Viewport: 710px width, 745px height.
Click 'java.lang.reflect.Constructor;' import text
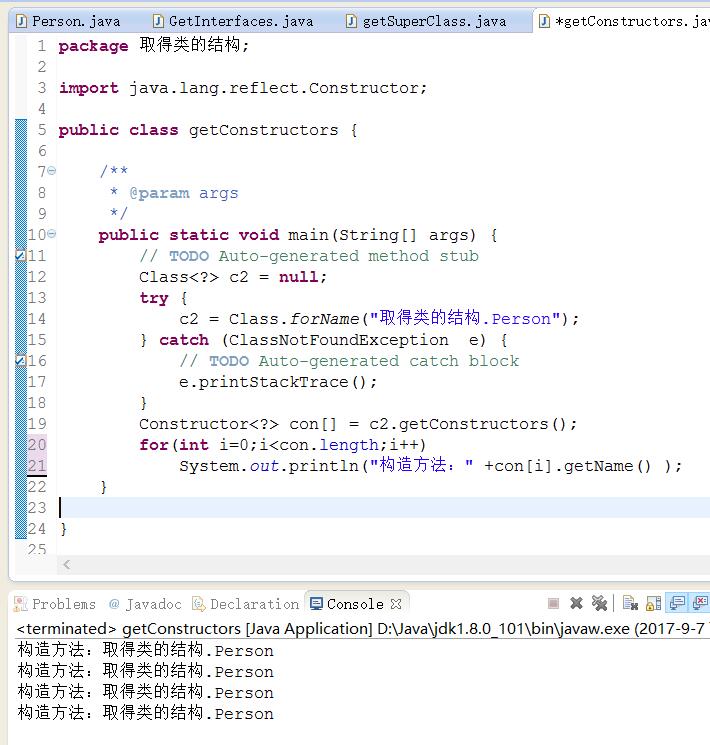(278, 88)
